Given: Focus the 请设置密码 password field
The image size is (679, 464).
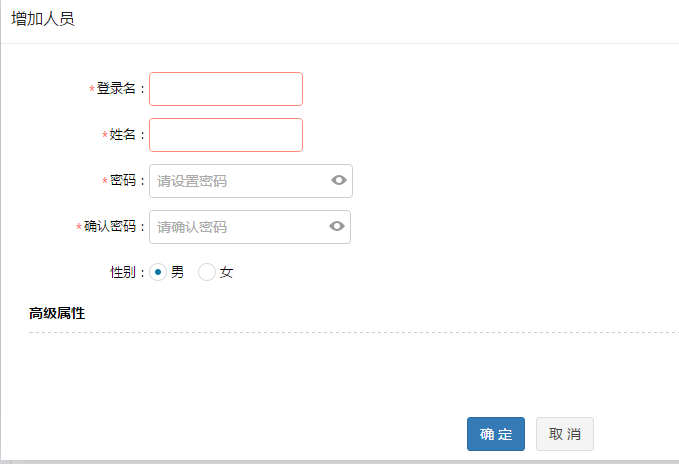Looking at the screenshot, I should click(x=238, y=181).
